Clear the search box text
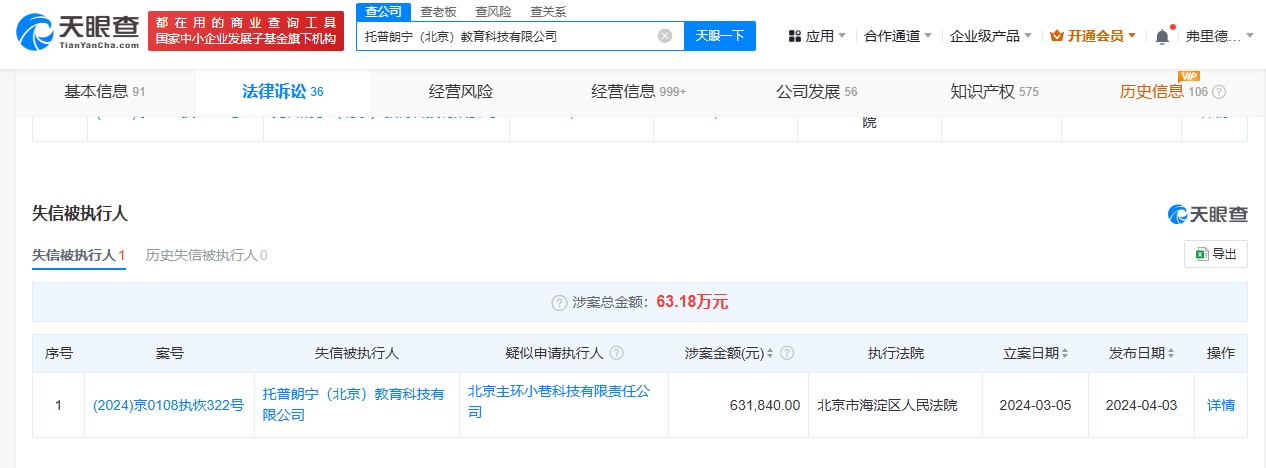Screen dimensions: 1266x468 [x=665, y=36]
